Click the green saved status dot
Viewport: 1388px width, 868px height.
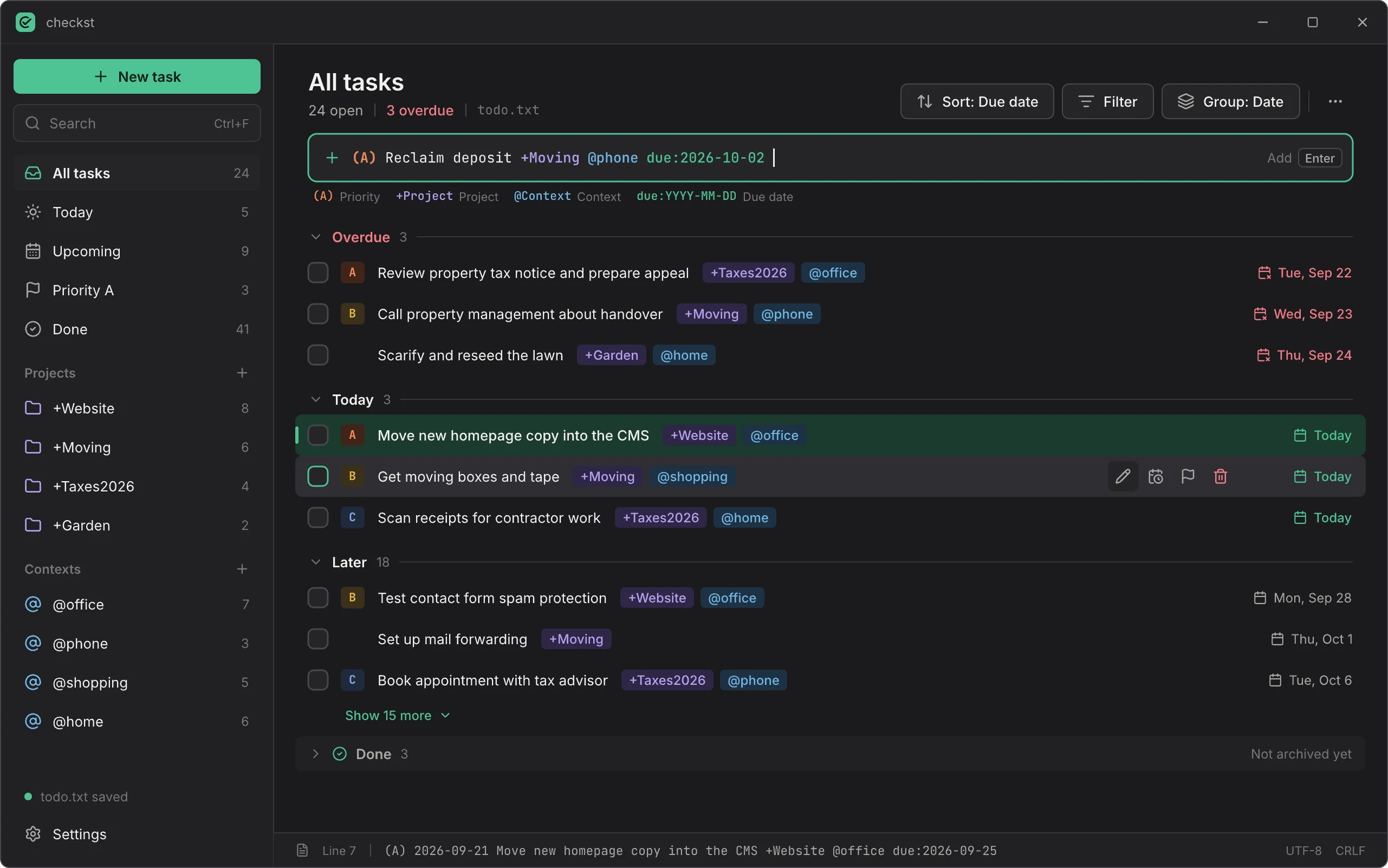tap(28, 797)
